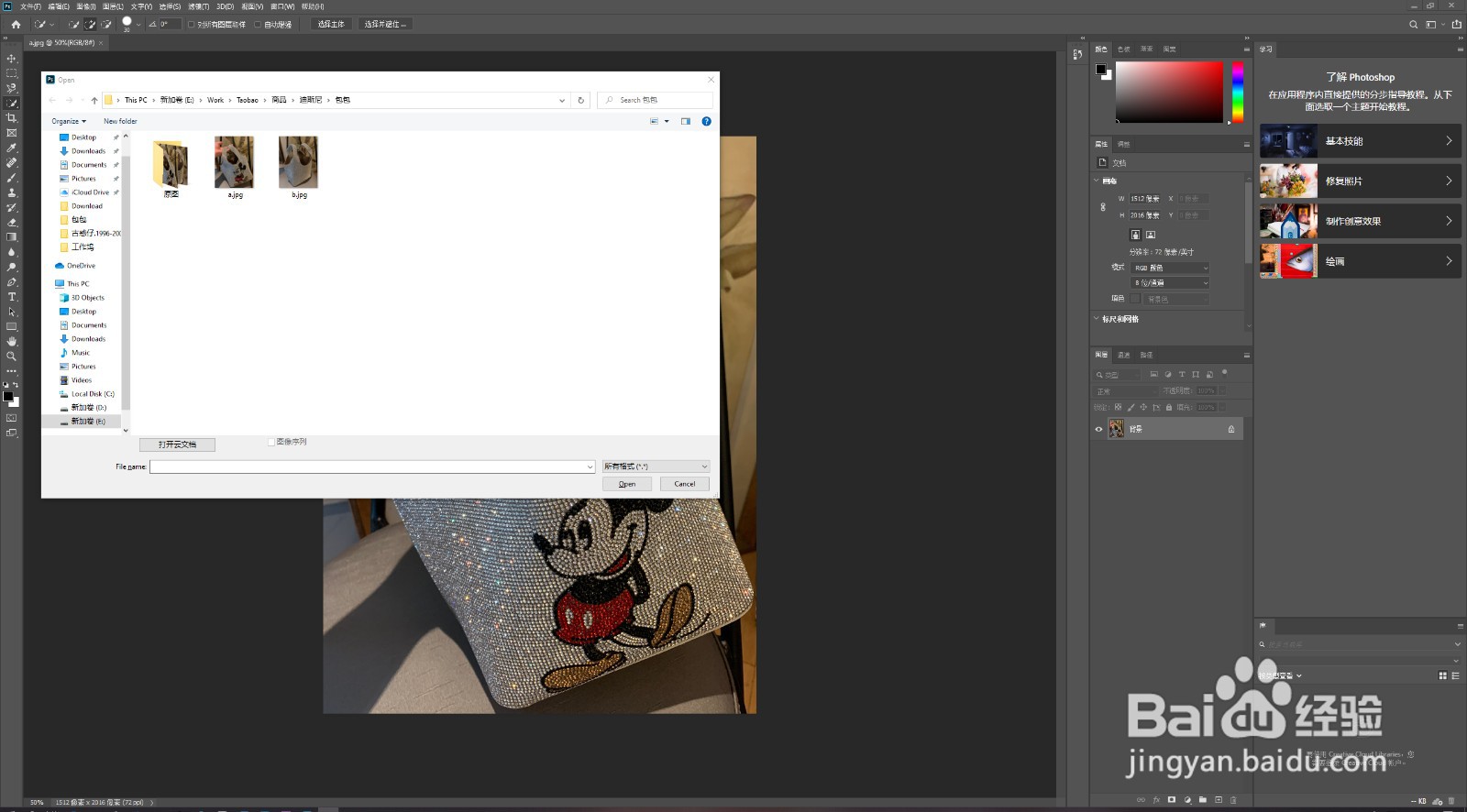Click the Open button in dialog
This screenshot has height=812, width=1467.
click(627, 484)
